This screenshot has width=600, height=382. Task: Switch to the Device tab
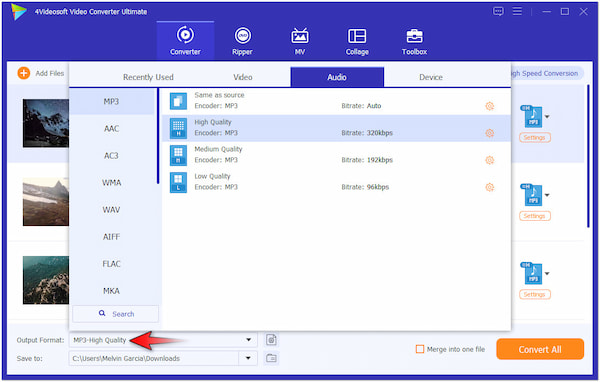pyautogui.click(x=431, y=77)
